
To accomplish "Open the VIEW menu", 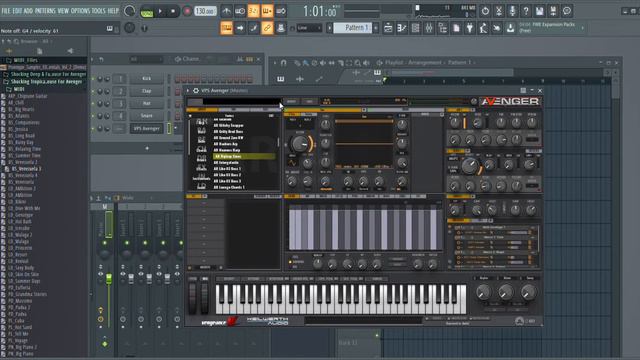I will coord(63,11).
